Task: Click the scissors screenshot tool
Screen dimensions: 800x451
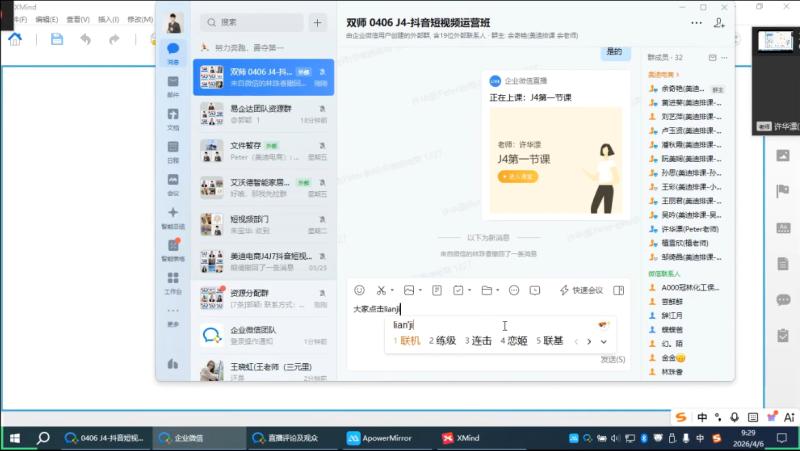Action: [381, 290]
